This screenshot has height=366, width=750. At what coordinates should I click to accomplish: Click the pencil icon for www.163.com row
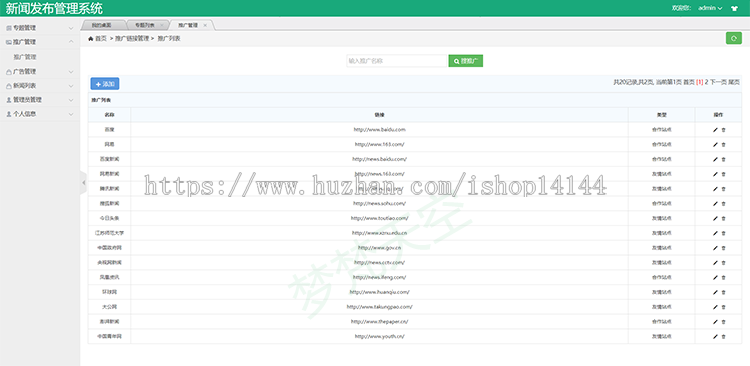click(x=715, y=144)
